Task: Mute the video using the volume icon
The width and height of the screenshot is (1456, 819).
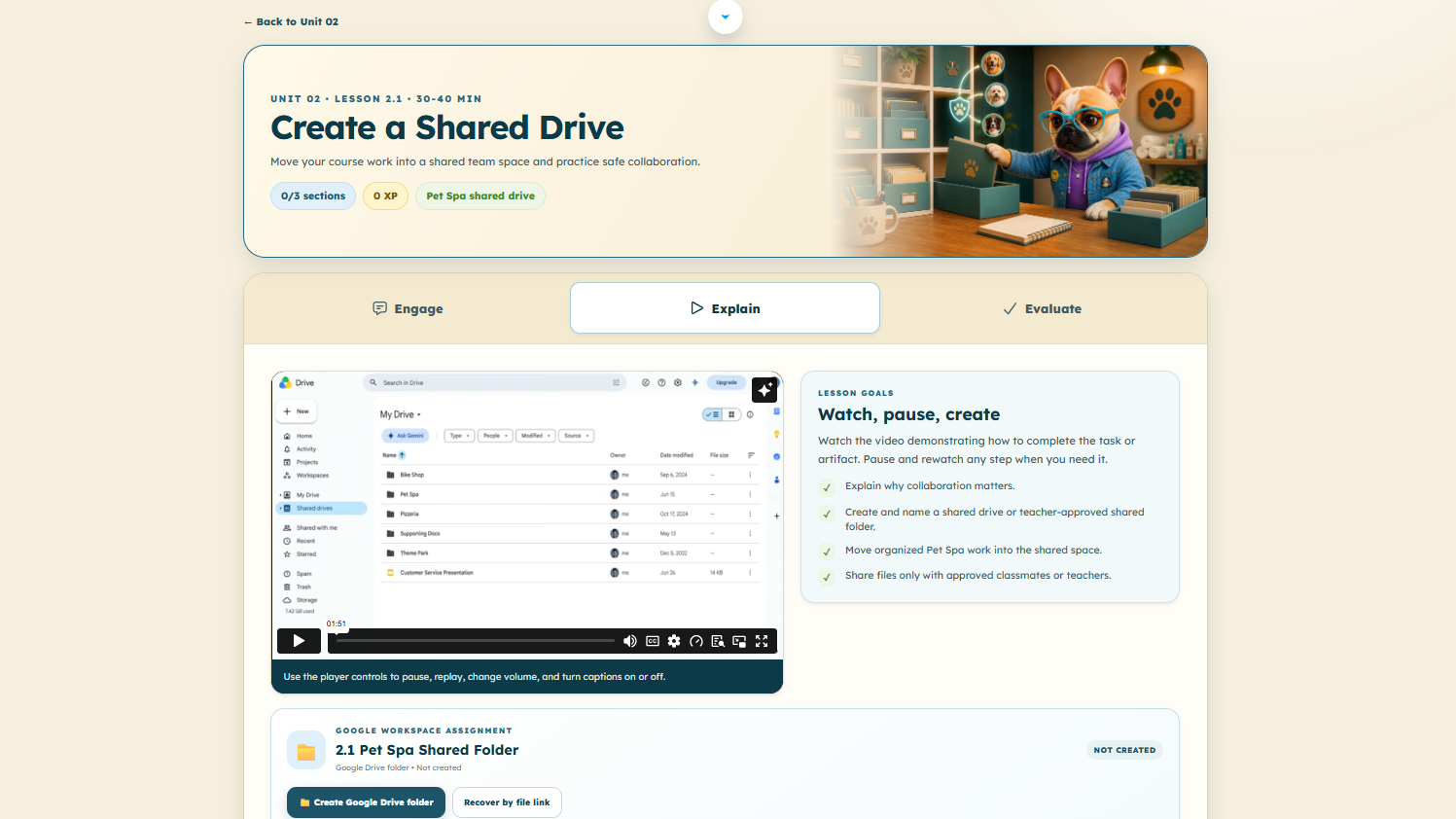Action: point(630,641)
